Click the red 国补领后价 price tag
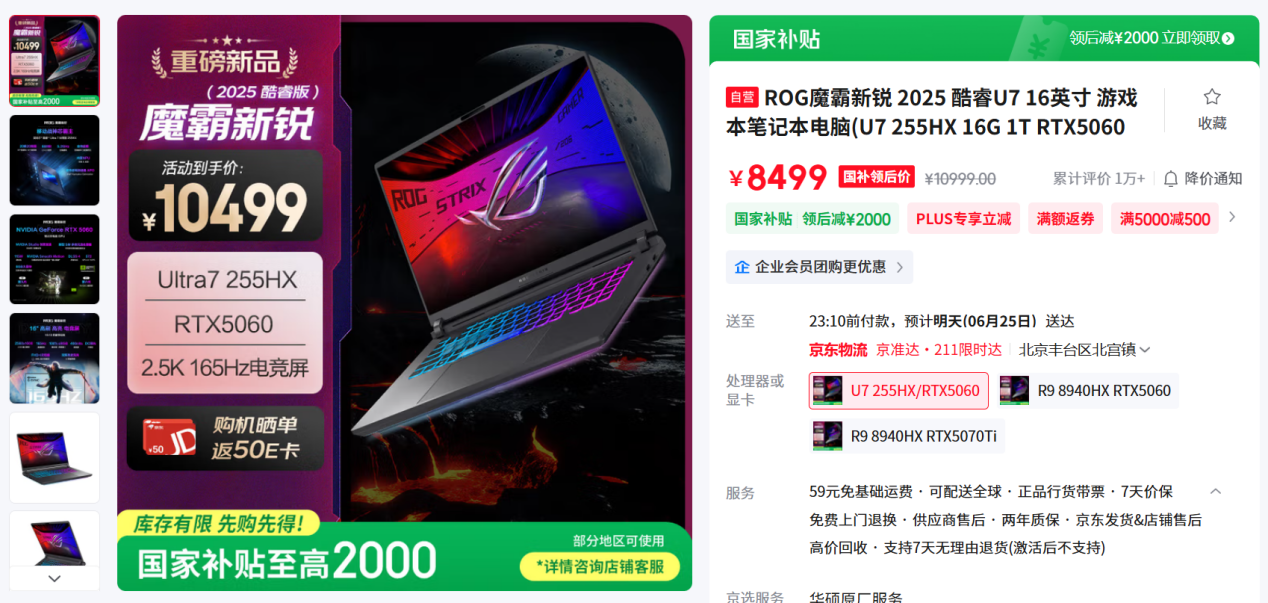The width and height of the screenshot is (1268, 603). pos(876,177)
